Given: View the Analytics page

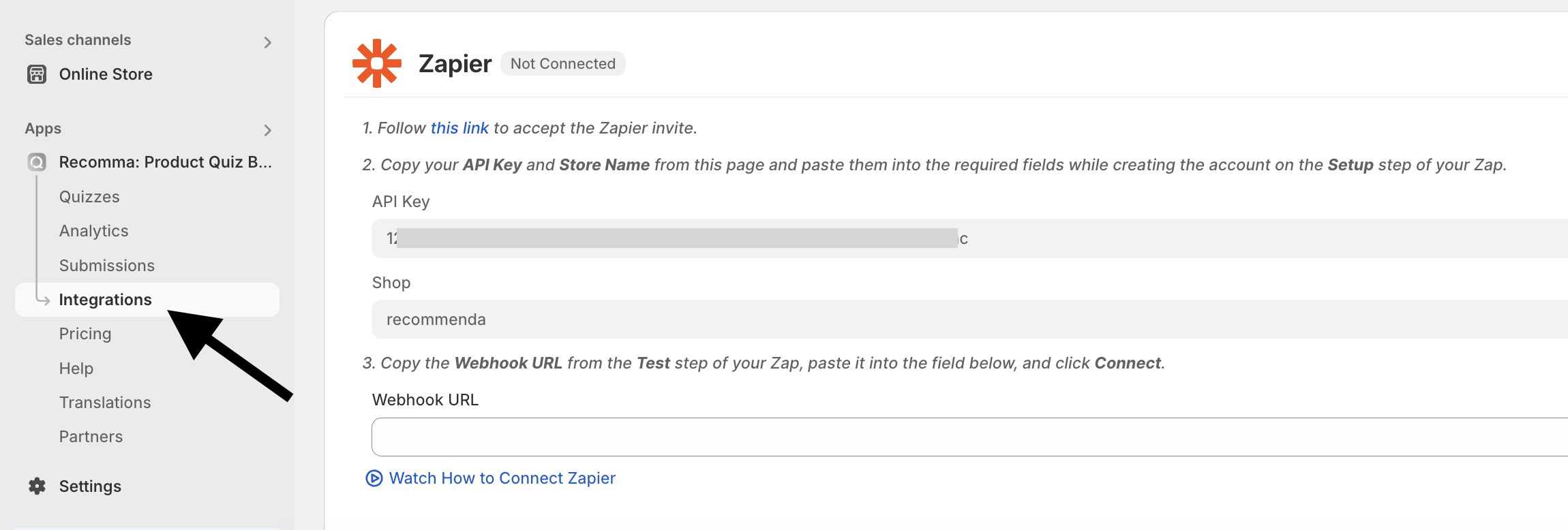Looking at the screenshot, I should coord(93,230).
